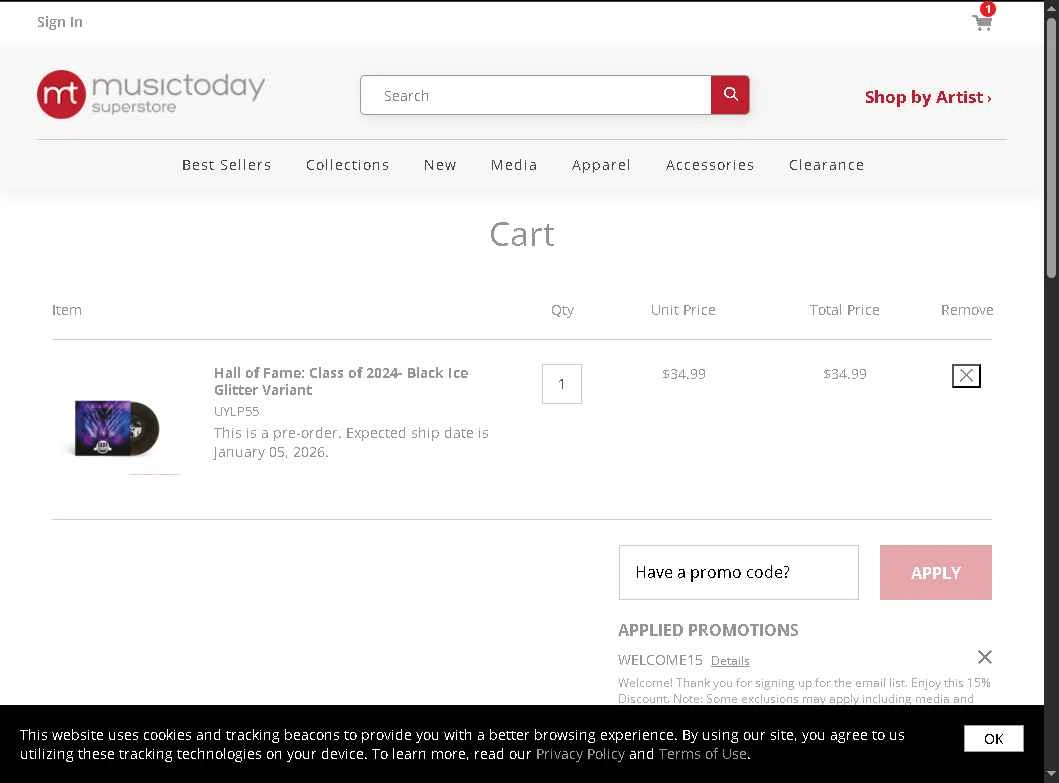Click Sign In link

pos(59,22)
